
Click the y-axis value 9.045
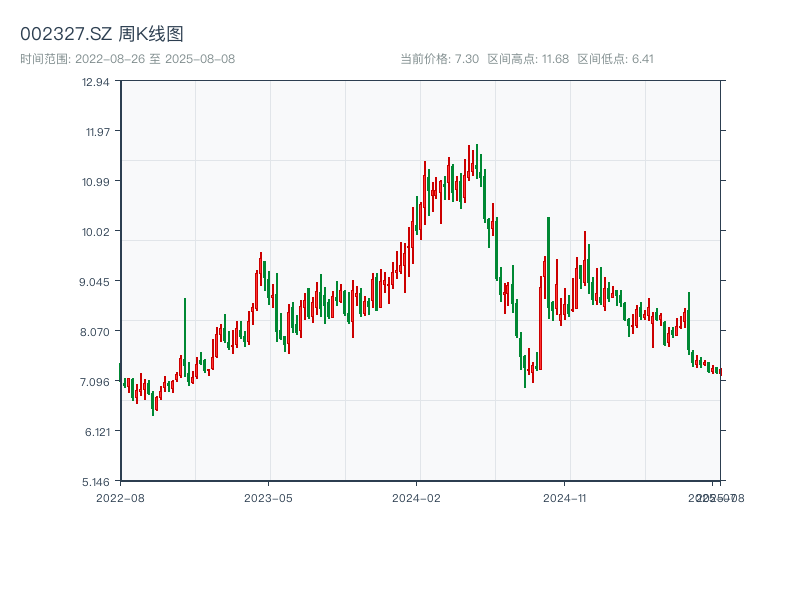(x=94, y=282)
